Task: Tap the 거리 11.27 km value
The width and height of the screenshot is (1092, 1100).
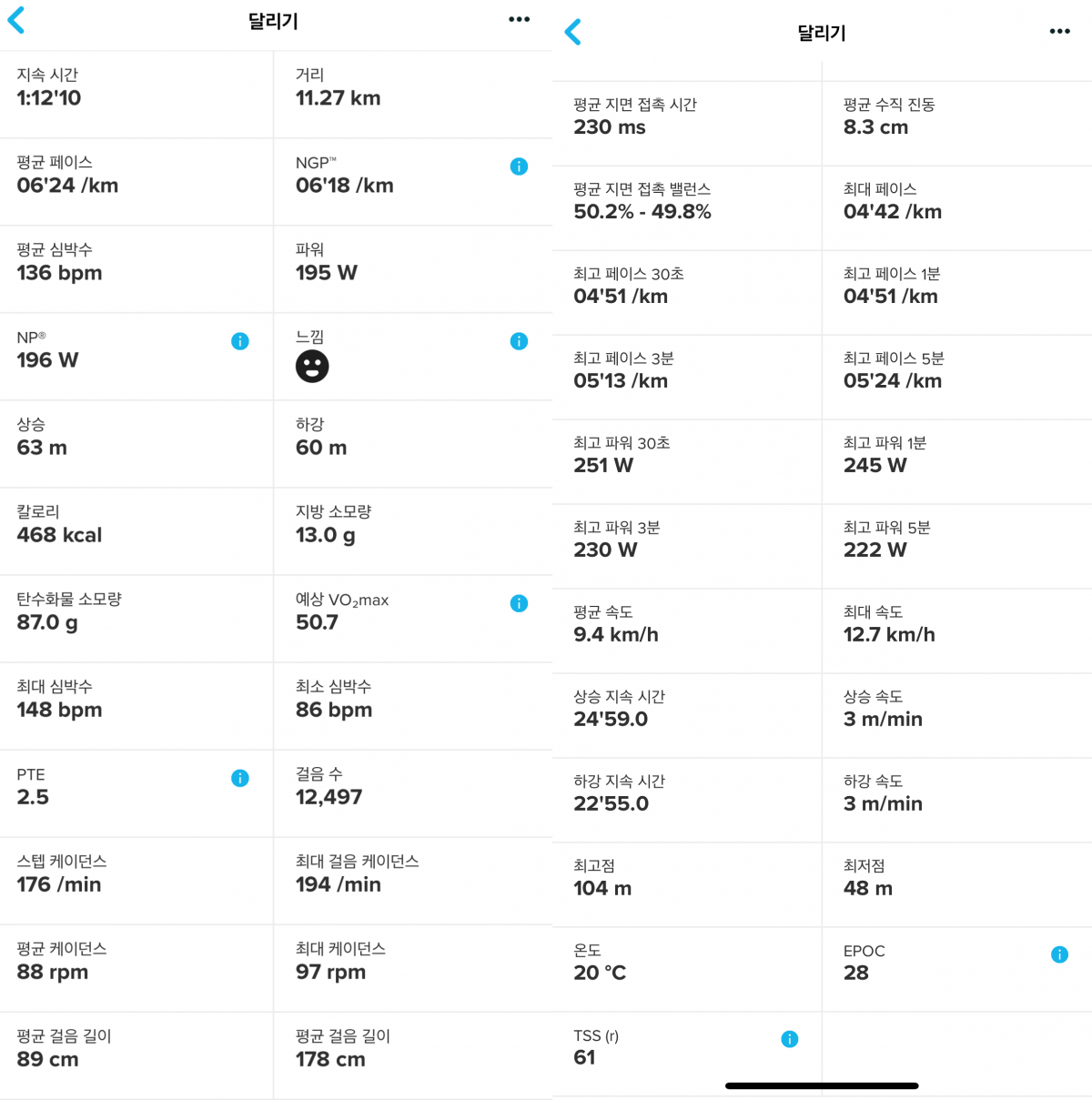Action: (x=338, y=98)
